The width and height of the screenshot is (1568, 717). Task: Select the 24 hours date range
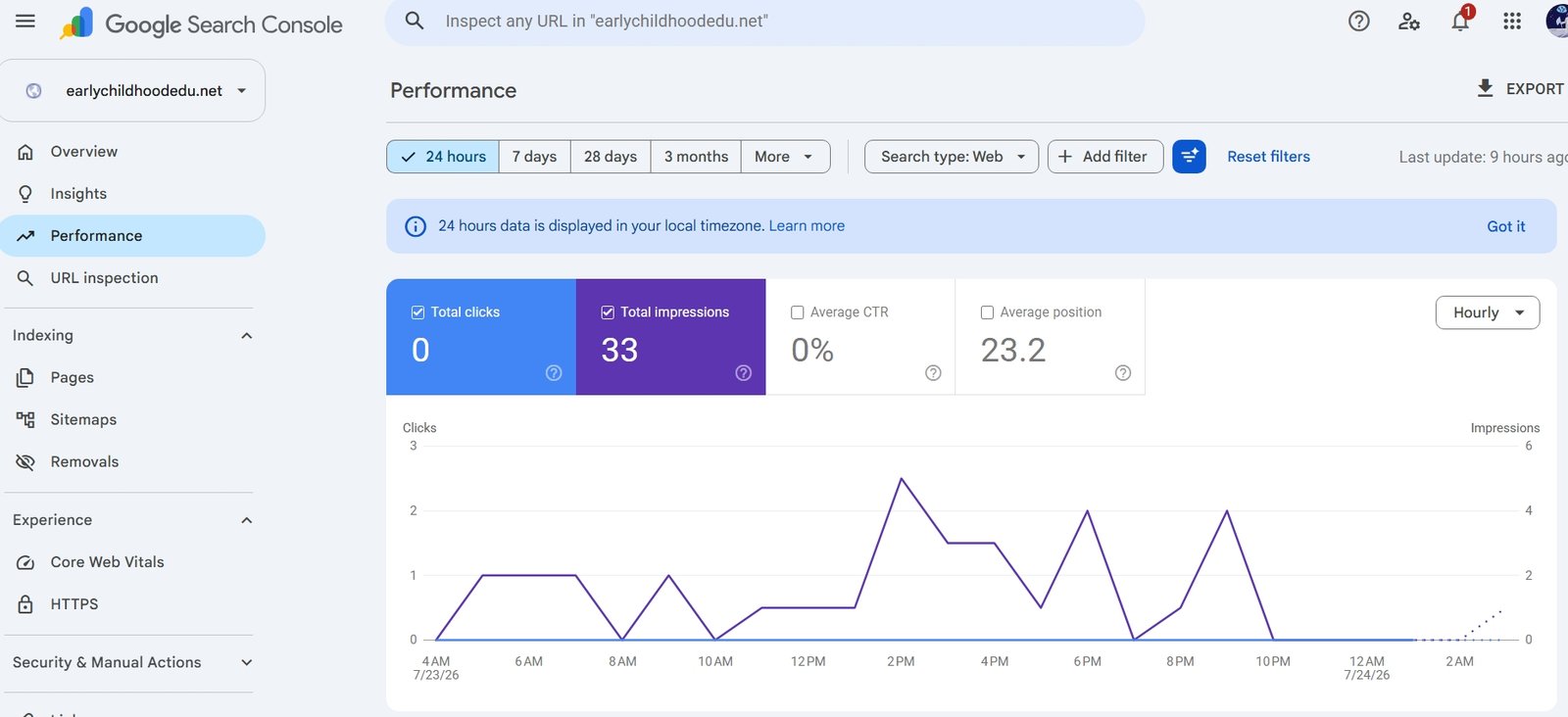(443, 157)
